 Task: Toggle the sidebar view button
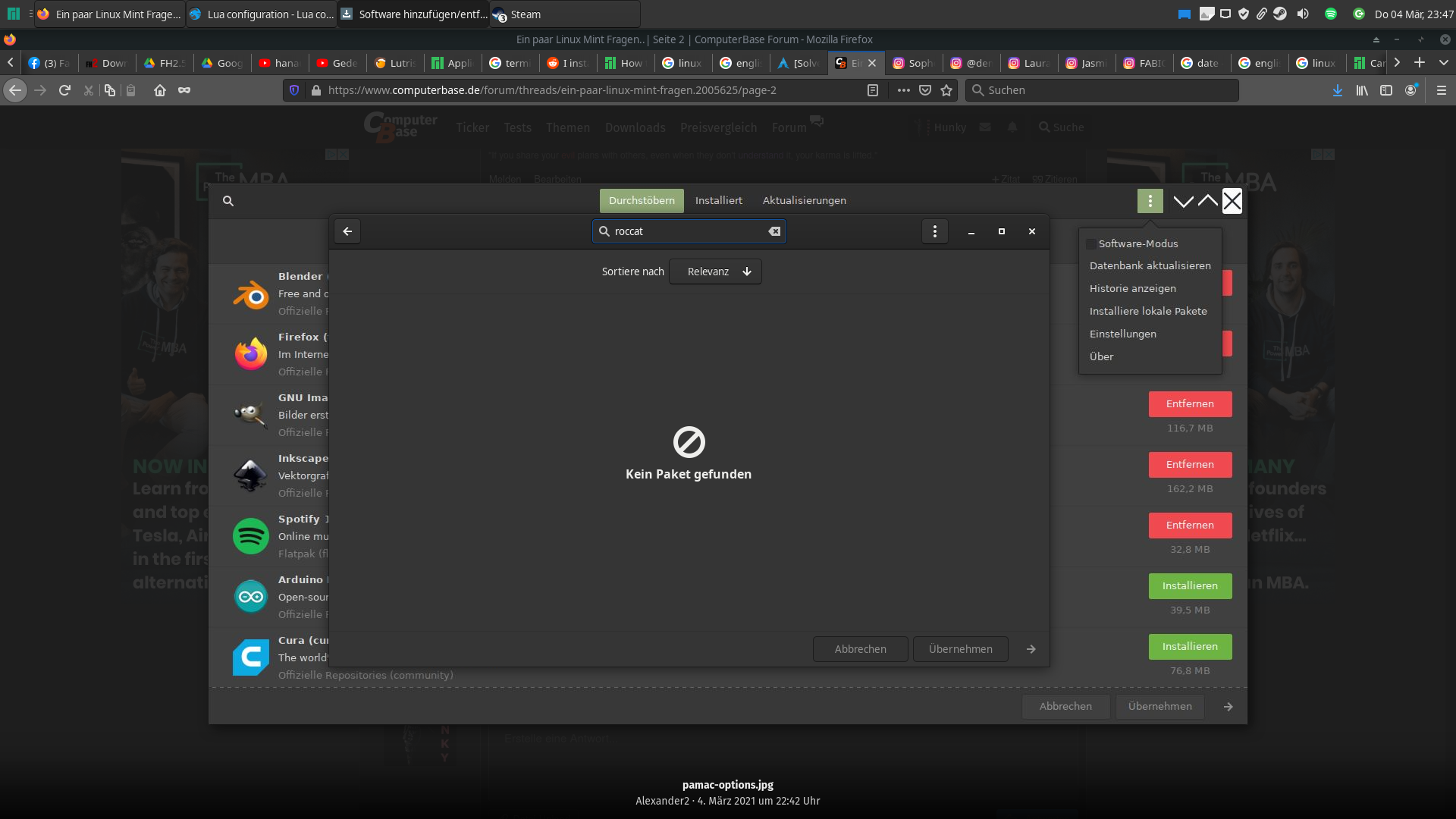(1386, 90)
